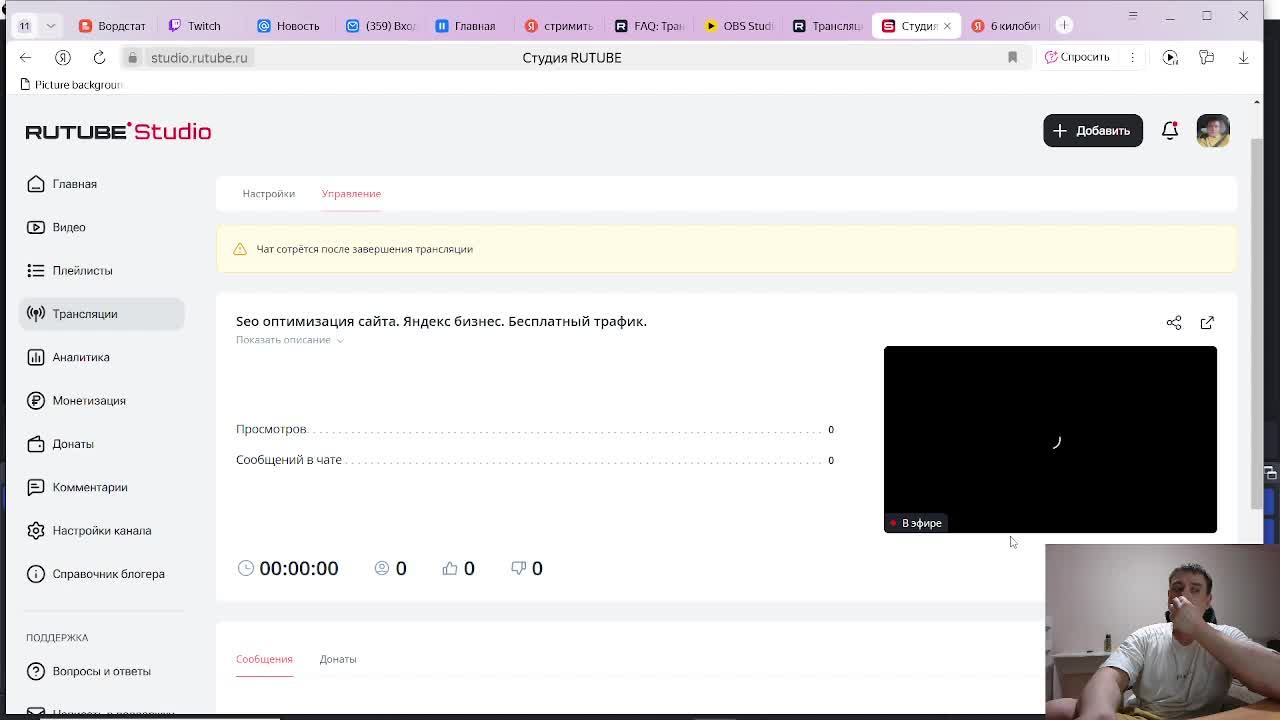Switch to the FAQ: Трансляции browser tab
1280x720 pixels.
[650, 25]
